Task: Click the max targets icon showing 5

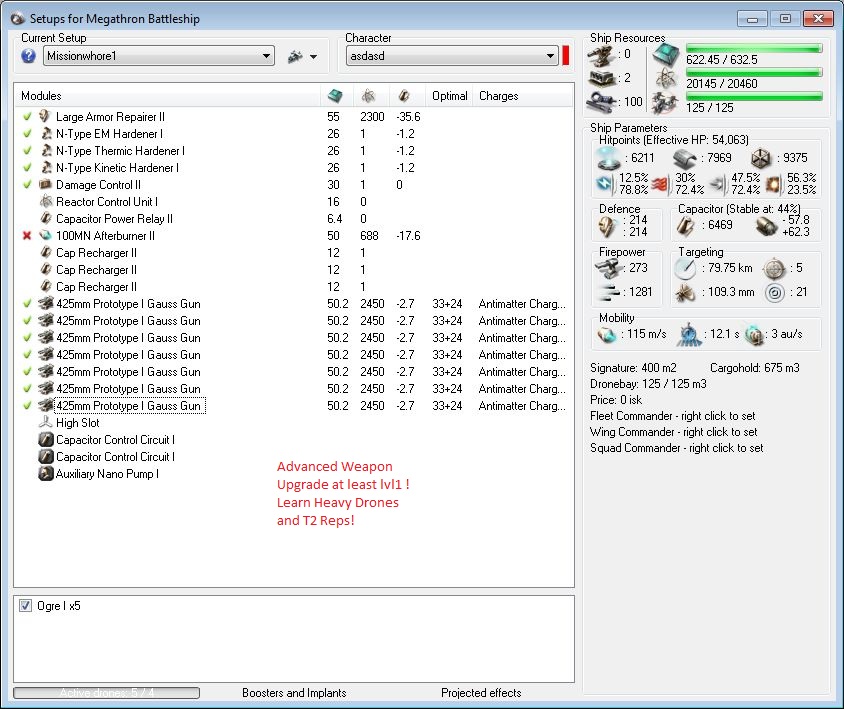Action: coord(775,268)
